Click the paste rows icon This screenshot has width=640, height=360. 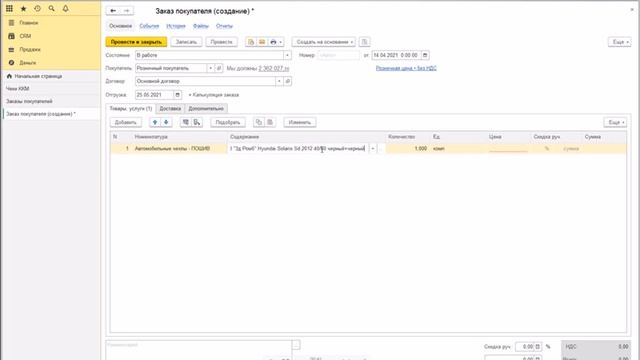[270, 122]
